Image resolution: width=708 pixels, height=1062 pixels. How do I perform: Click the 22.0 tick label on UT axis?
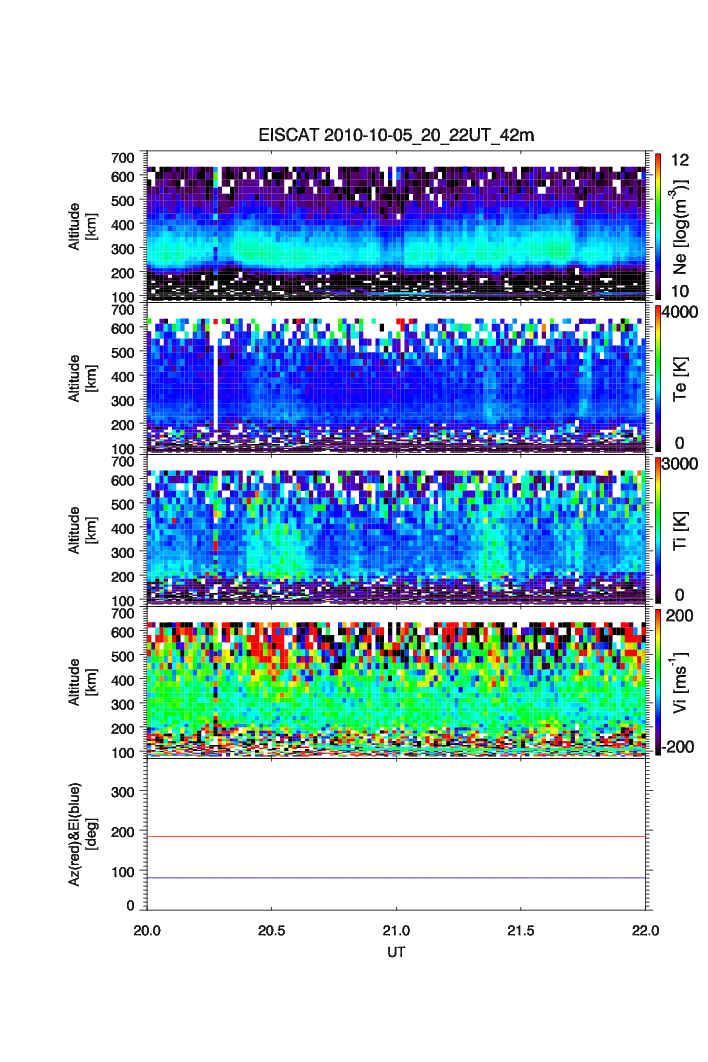645,930
